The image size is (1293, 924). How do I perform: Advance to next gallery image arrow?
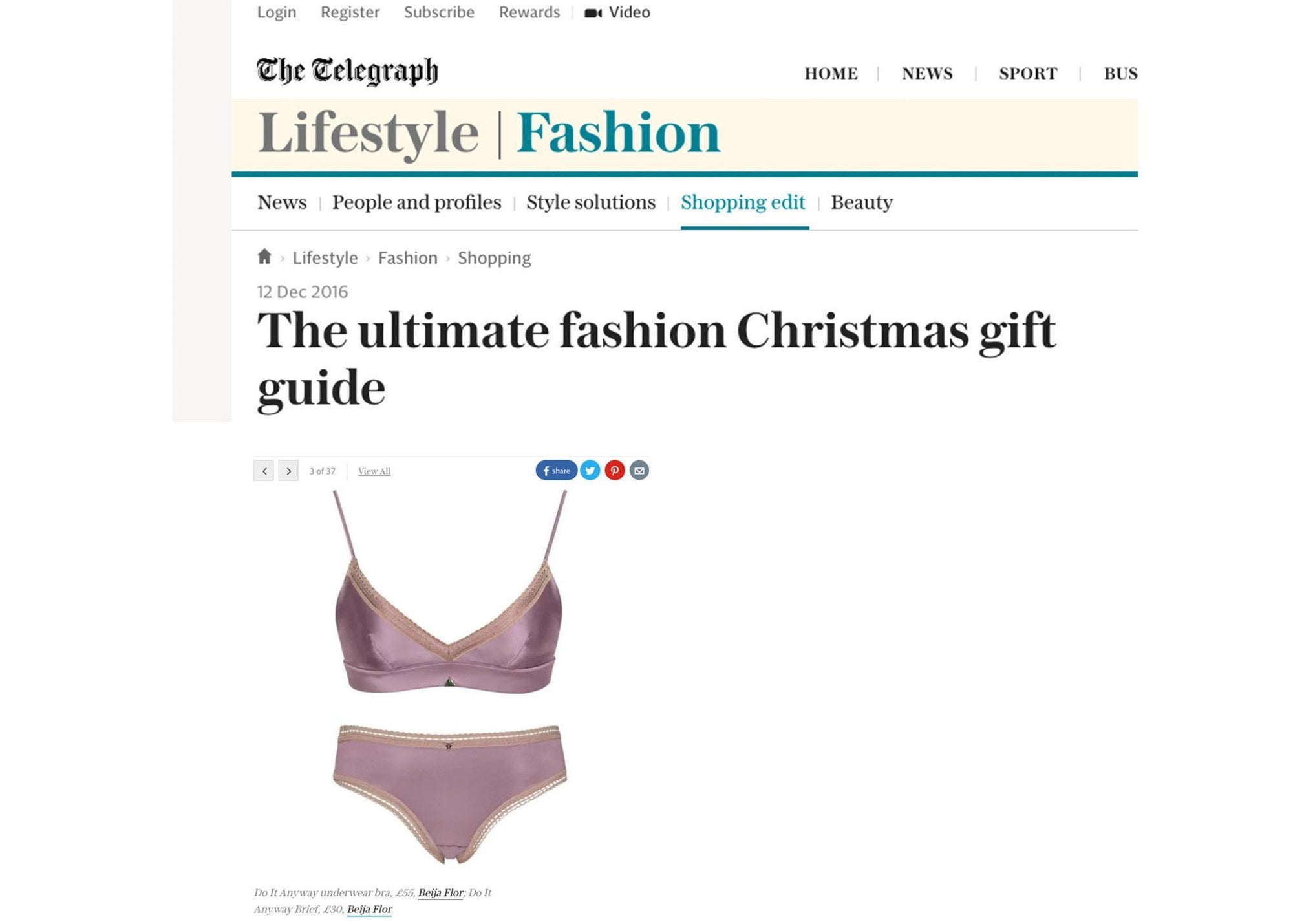pos(288,471)
